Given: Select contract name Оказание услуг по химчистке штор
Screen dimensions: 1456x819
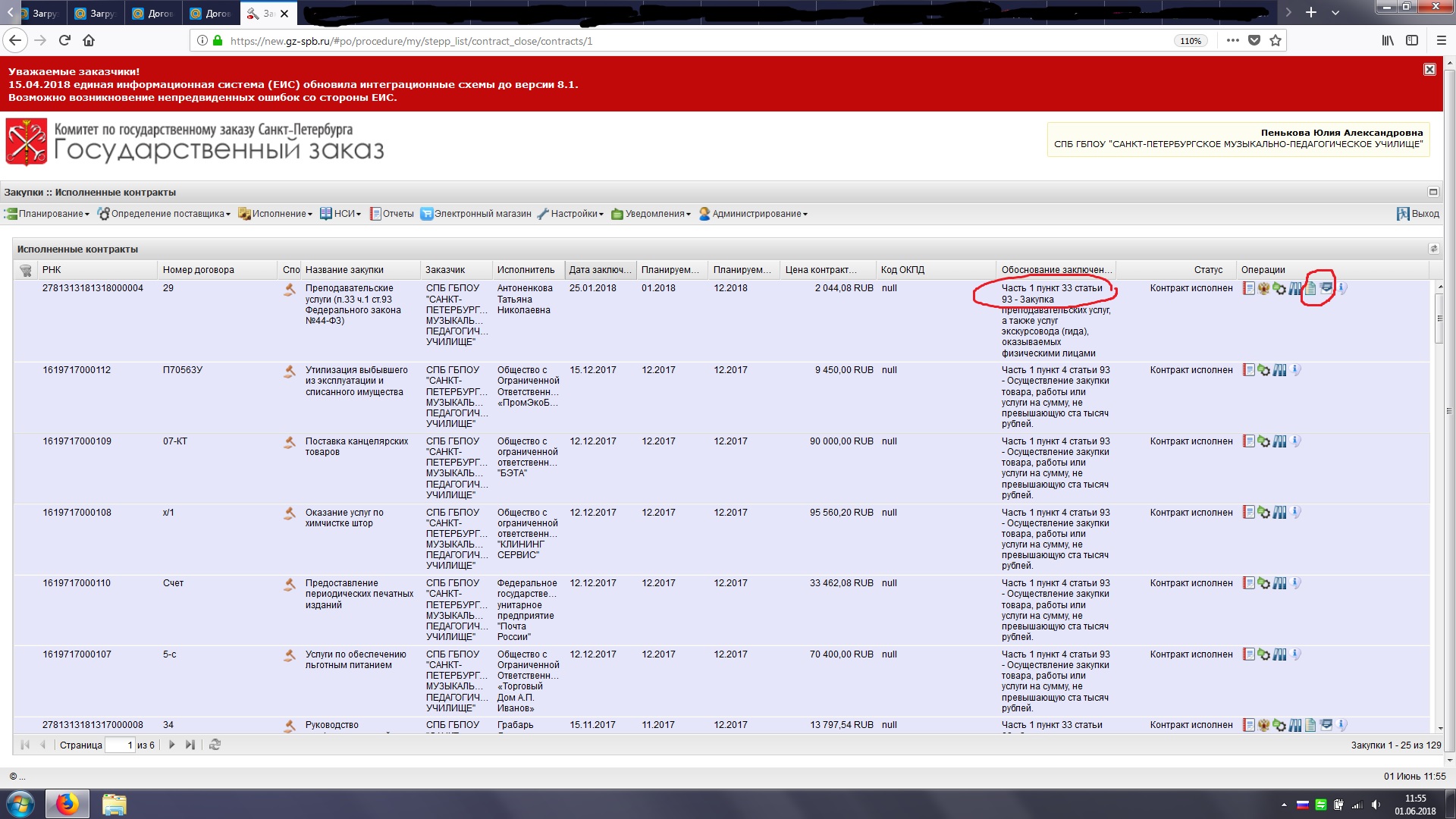Looking at the screenshot, I should point(344,518).
